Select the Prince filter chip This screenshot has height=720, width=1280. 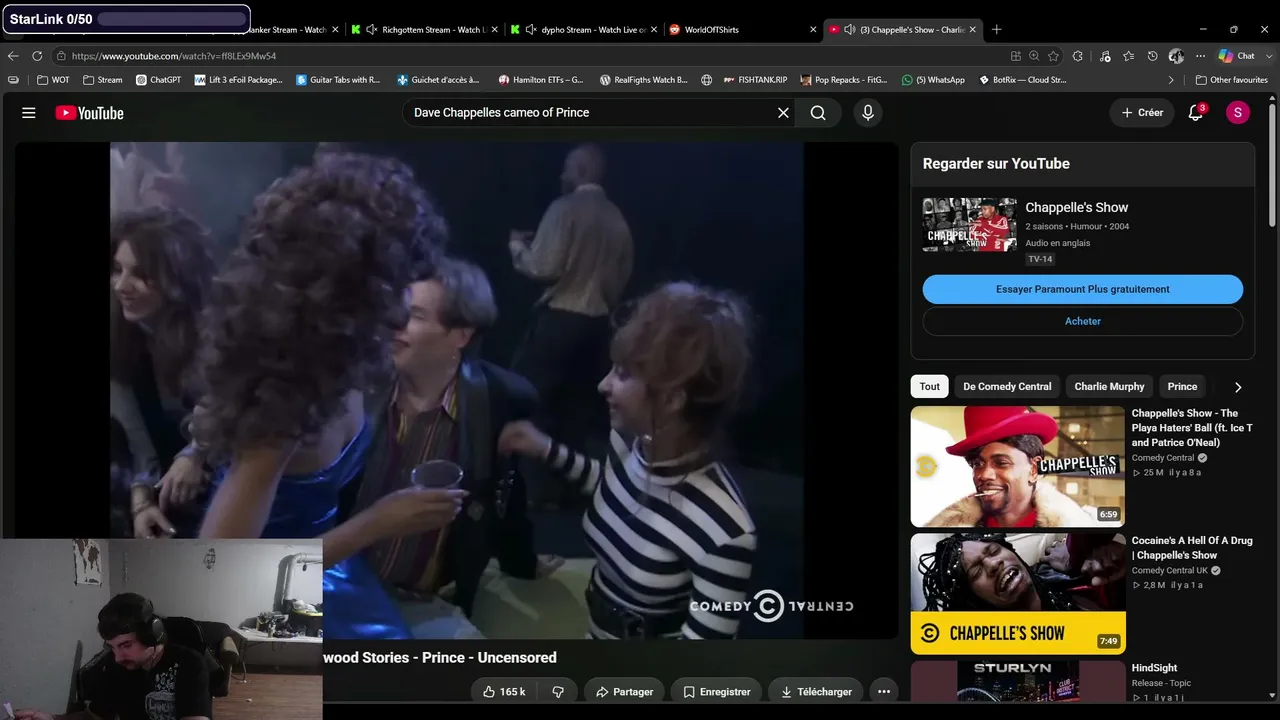(x=1182, y=387)
